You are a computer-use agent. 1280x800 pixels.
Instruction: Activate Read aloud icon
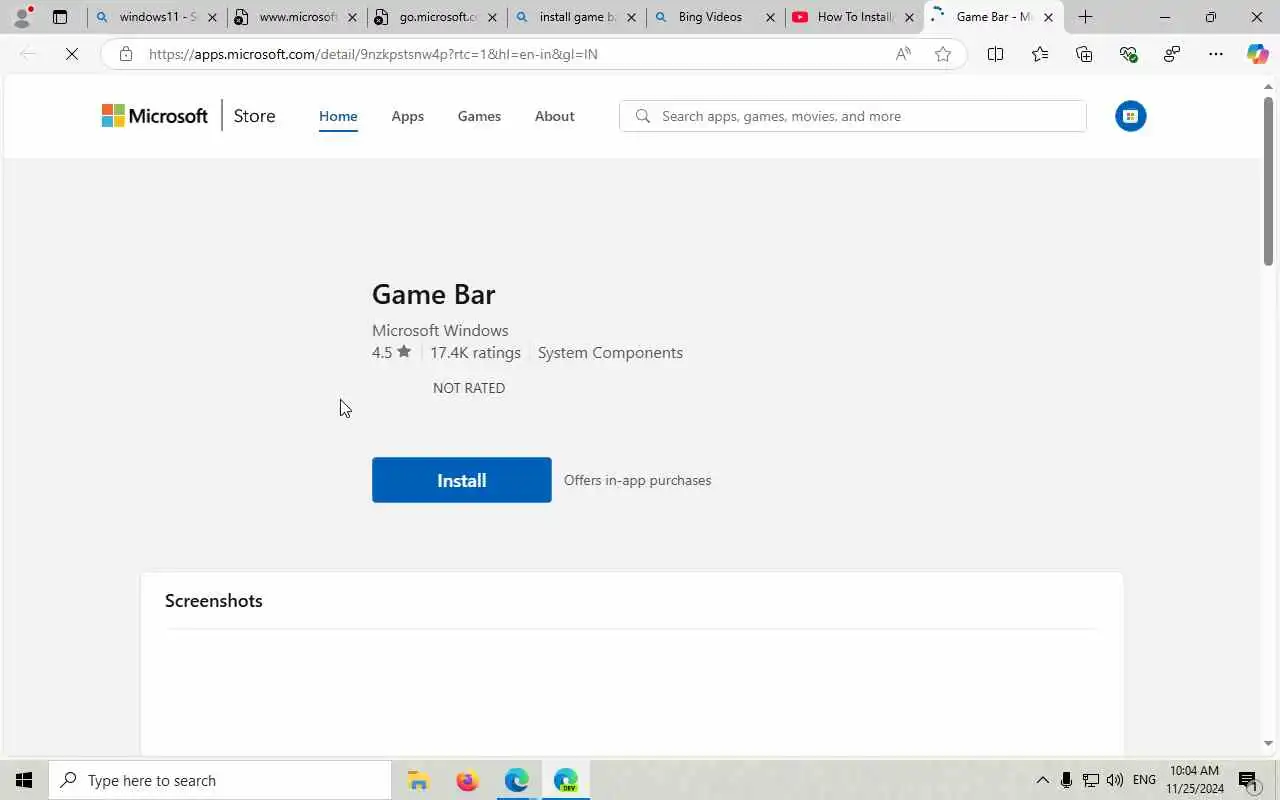[903, 54]
